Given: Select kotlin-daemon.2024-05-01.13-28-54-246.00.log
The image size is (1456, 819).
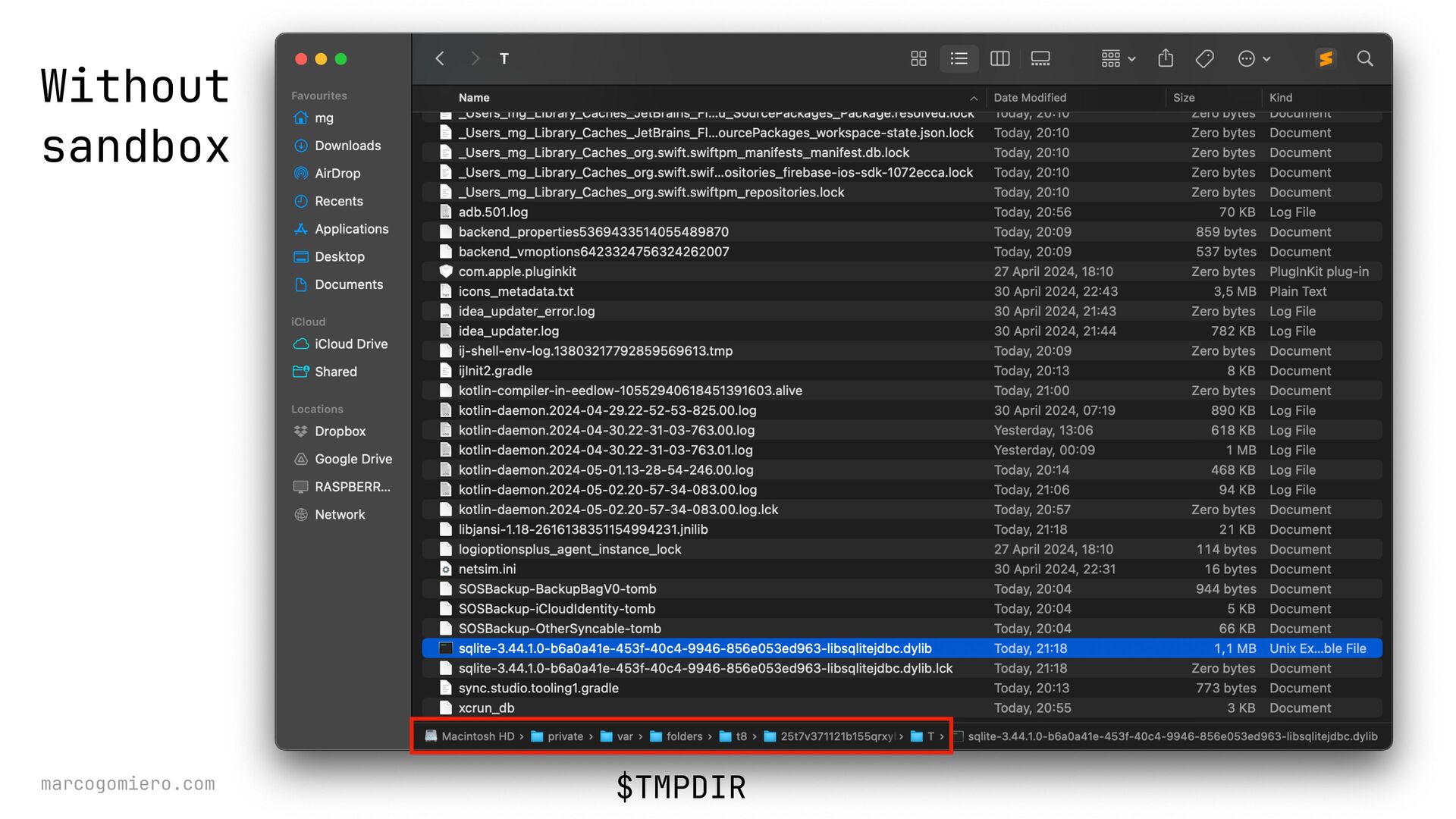Looking at the screenshot, I should pyautogui.click(x=902, y=470).
